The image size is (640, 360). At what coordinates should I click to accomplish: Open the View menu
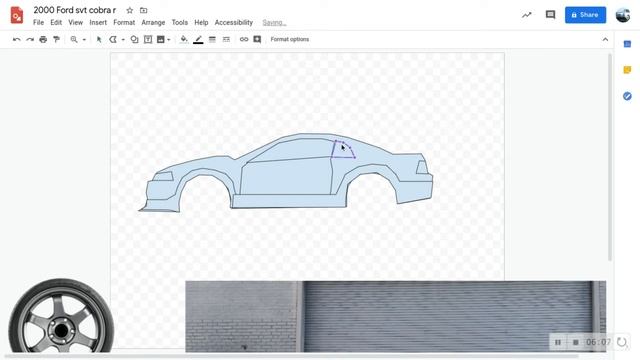pyautogui.click(x=76, y=22)
